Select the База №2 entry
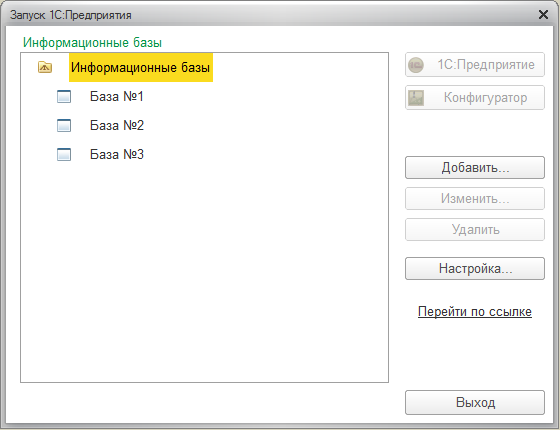 tap(116, 125)
